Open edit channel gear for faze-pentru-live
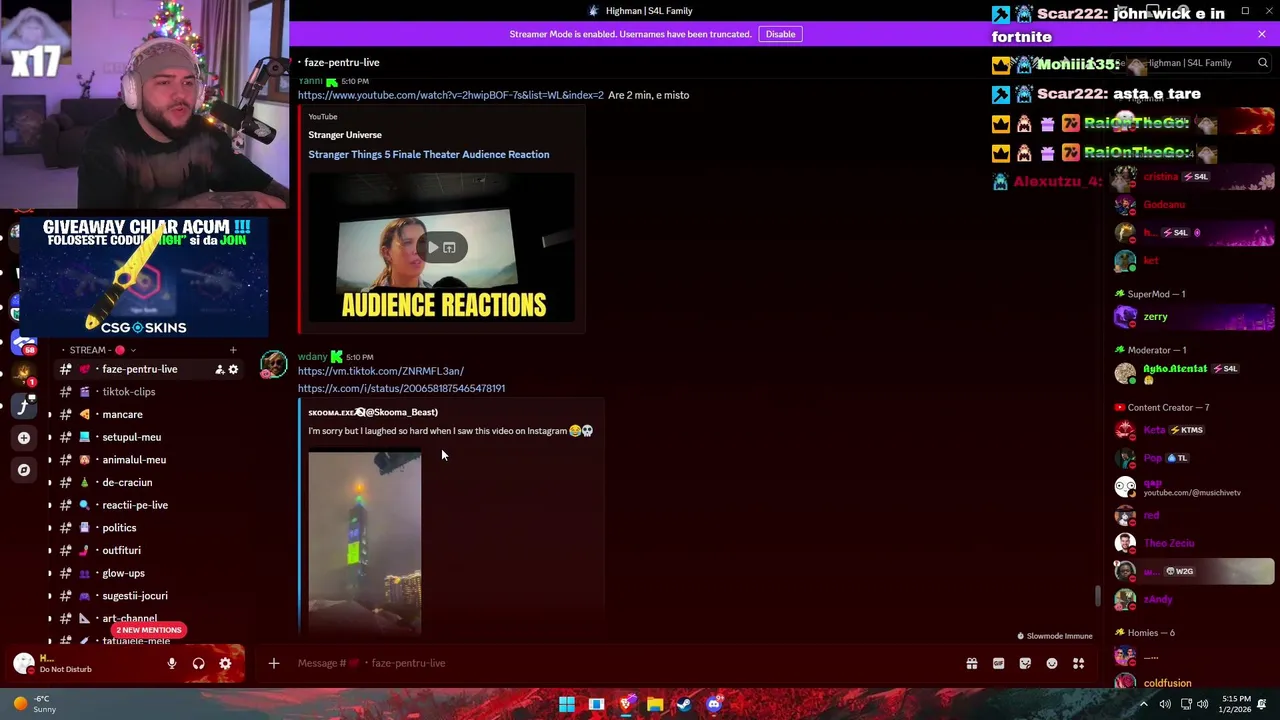This screenshot has width=1280, height=720. (233, 369)
